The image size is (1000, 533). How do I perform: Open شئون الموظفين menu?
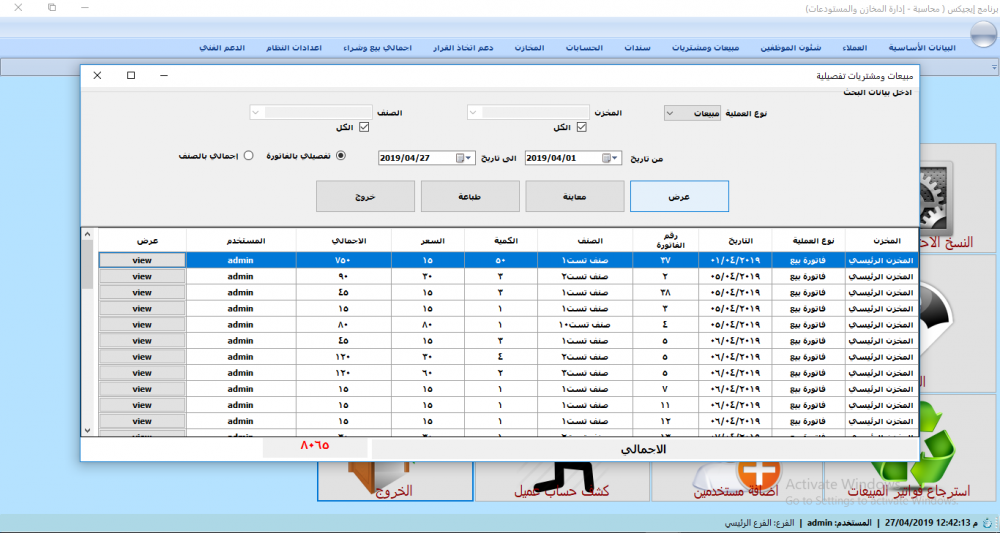[x=791, y=48]
